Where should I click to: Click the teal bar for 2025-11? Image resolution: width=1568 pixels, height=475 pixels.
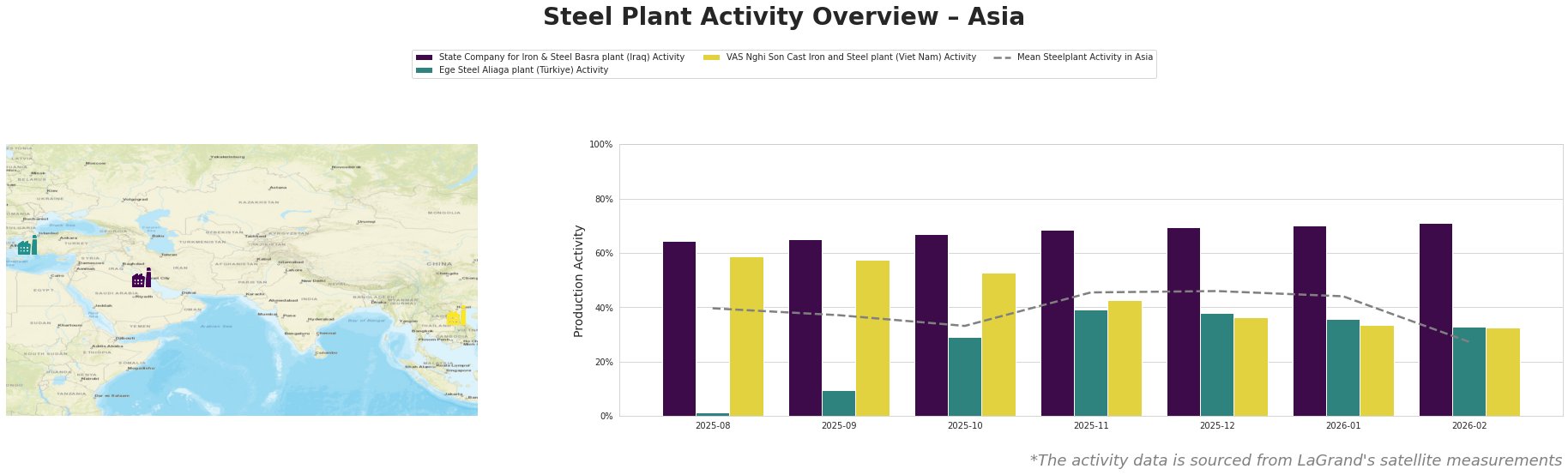click(1090, 363)
